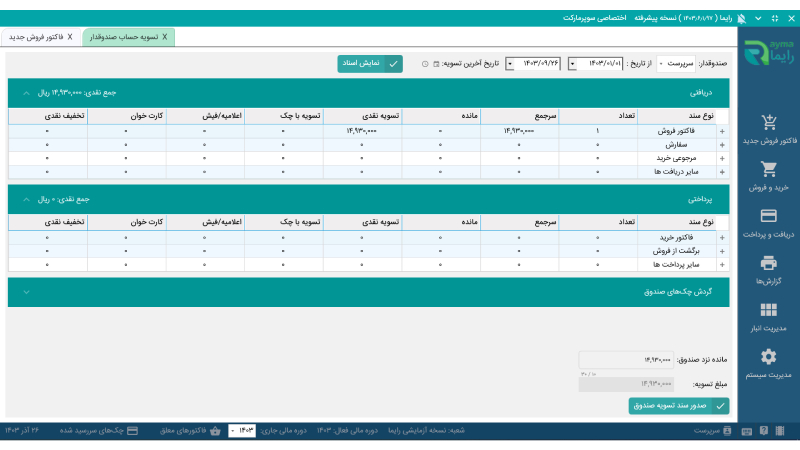Open the New Sales Invoice cart icon in sidebar
Image resolution: width=800 pixels, height=450 pixels.
coord(768,123)
